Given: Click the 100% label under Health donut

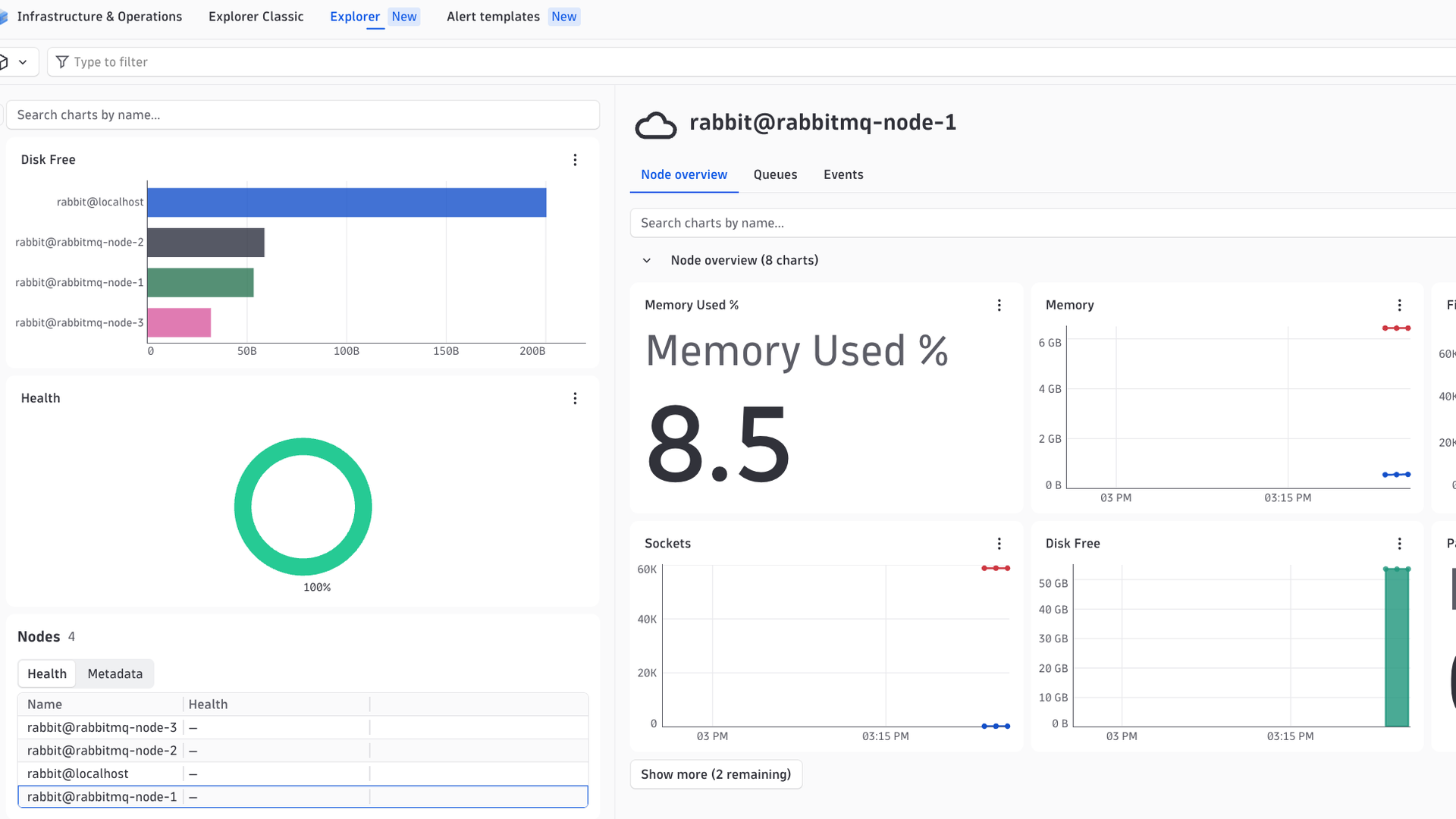Looking at the screenshot, I should (317, 588).
